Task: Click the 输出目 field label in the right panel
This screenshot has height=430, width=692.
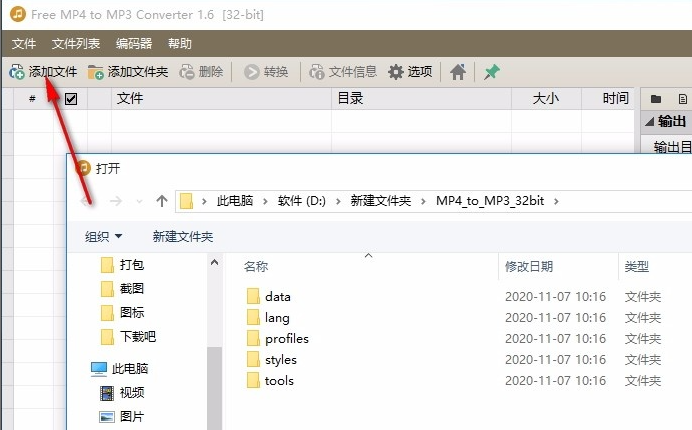Action: pyautogui.click(x=673, y=147)
